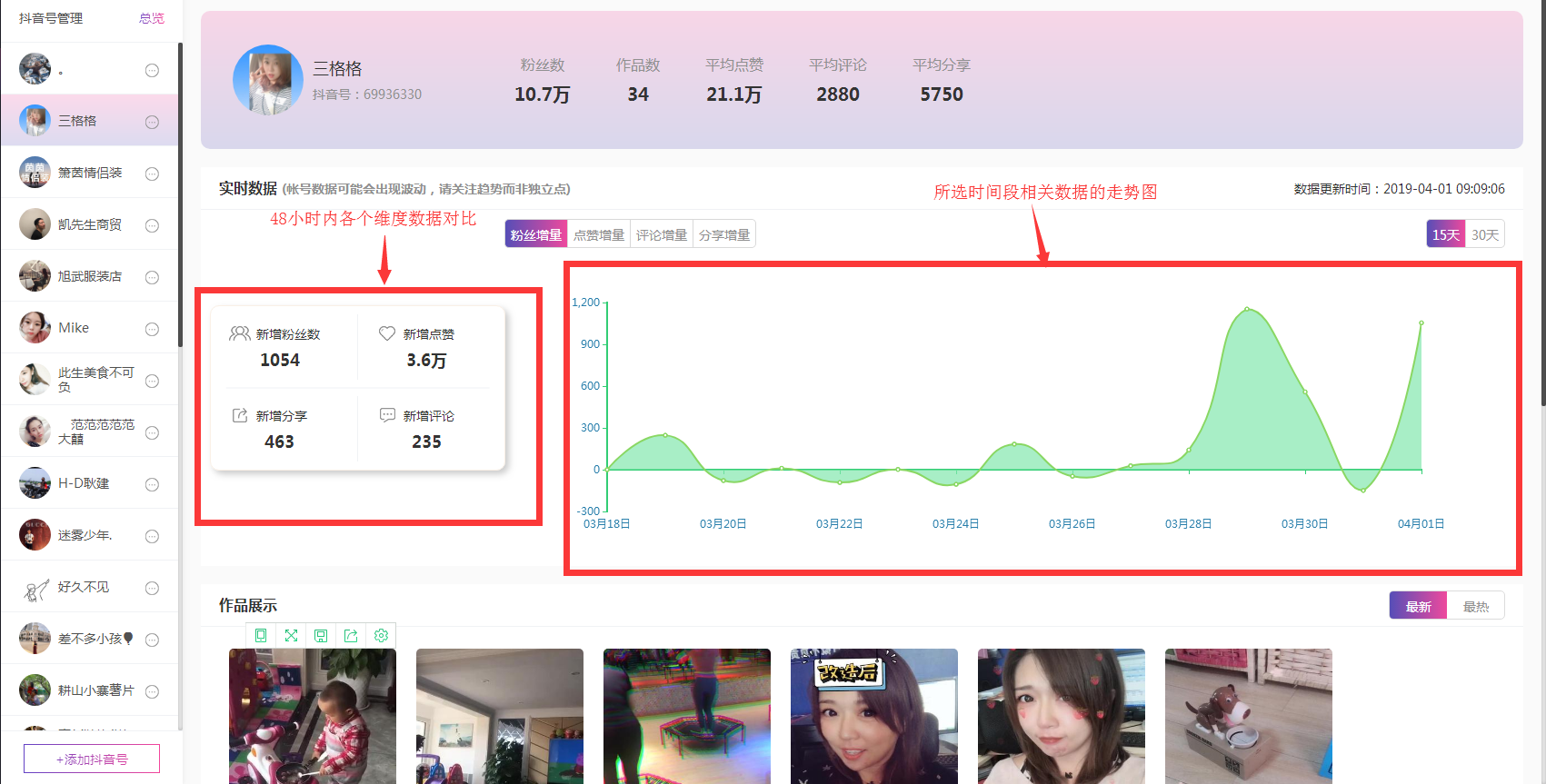
Task: Click the avatar beside Mike in the sidebar
Action: 35,327
